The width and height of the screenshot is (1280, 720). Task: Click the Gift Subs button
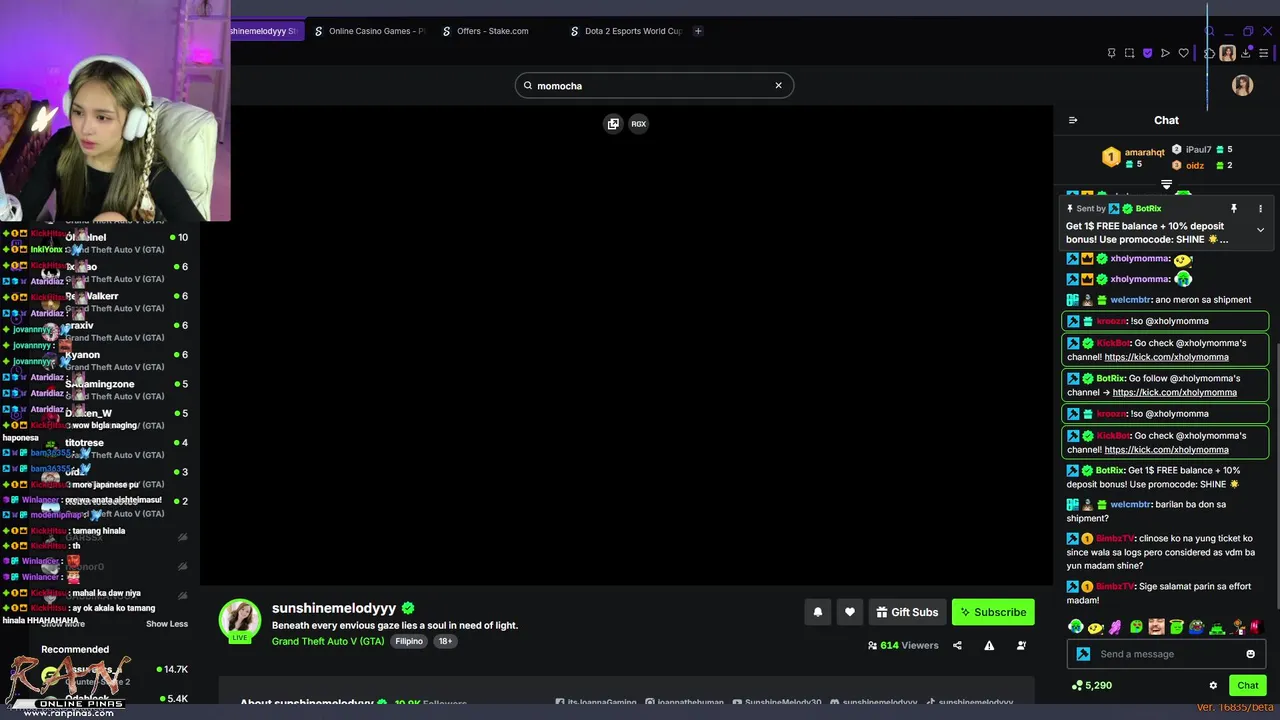click(x=907, y=612)
